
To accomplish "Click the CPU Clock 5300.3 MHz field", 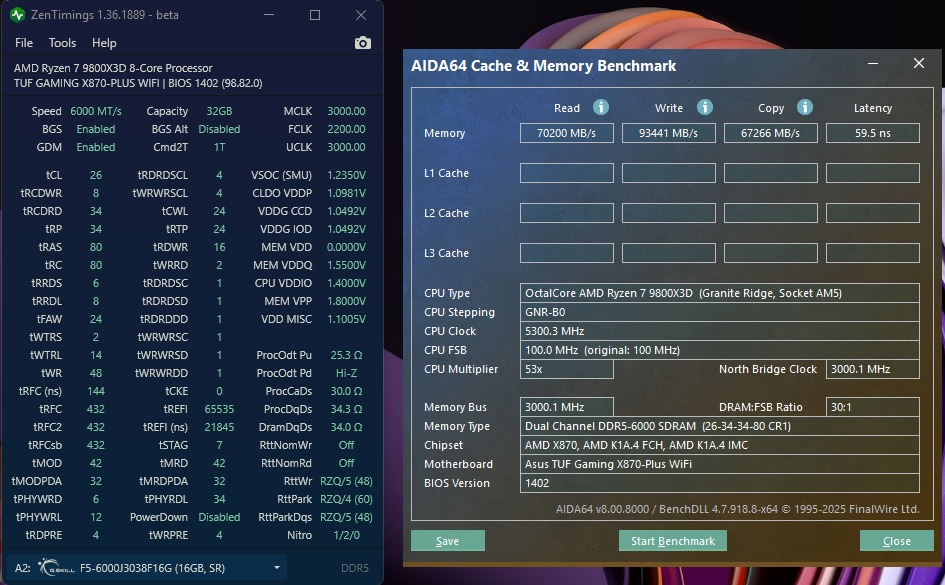I will 720,331.
